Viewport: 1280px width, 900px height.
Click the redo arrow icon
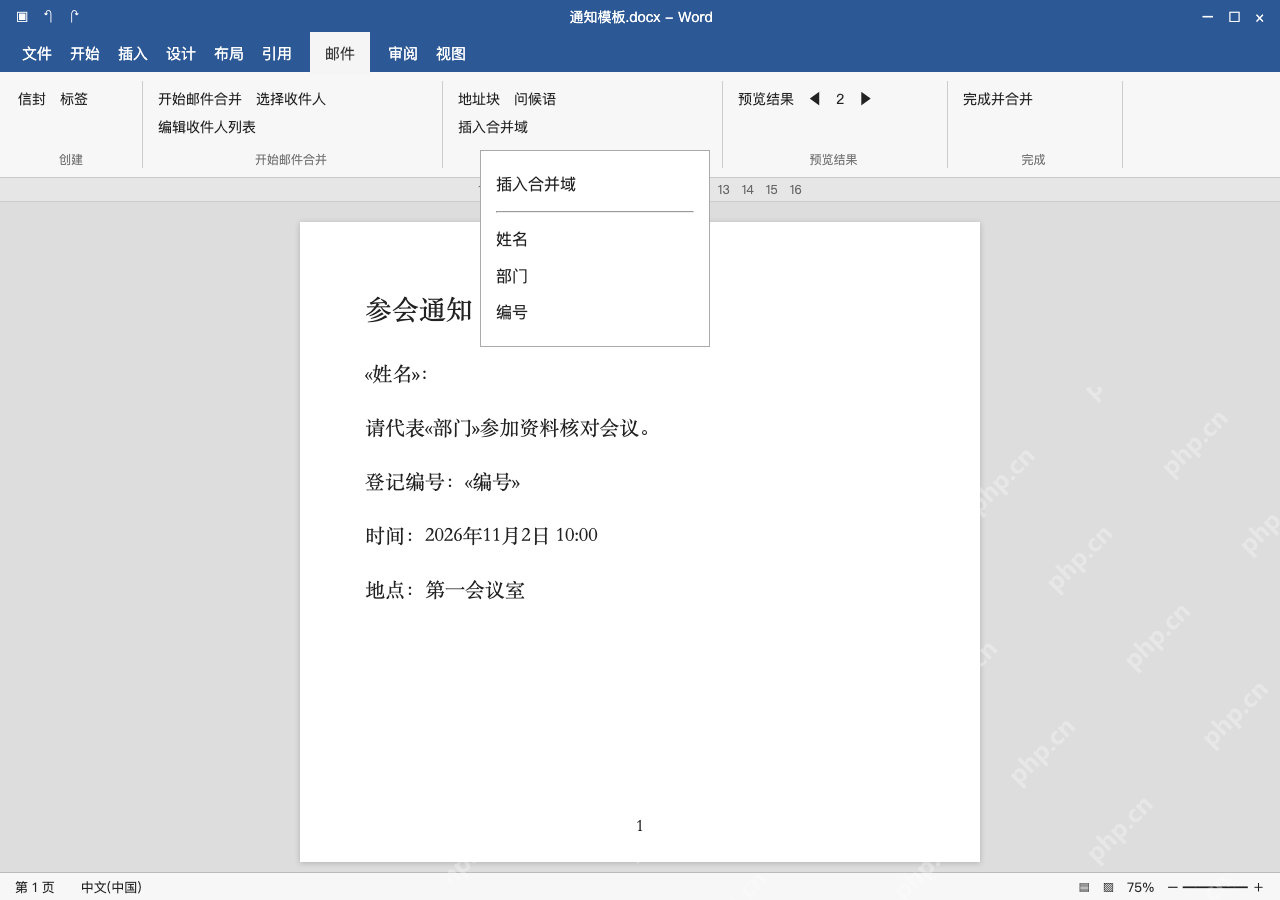click(x=74, y=17)
